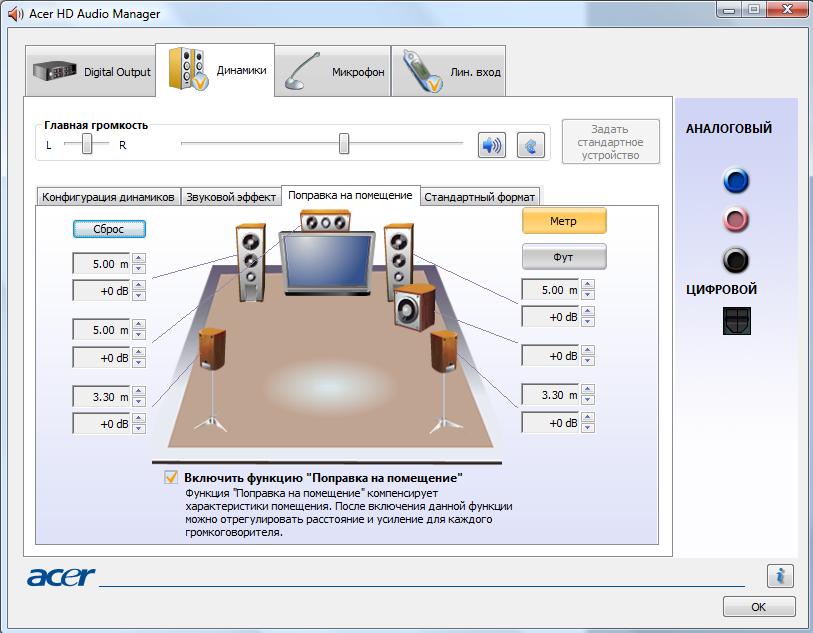Decrease bottom-right +0 dB gain stepper

(x=587, y=428)
